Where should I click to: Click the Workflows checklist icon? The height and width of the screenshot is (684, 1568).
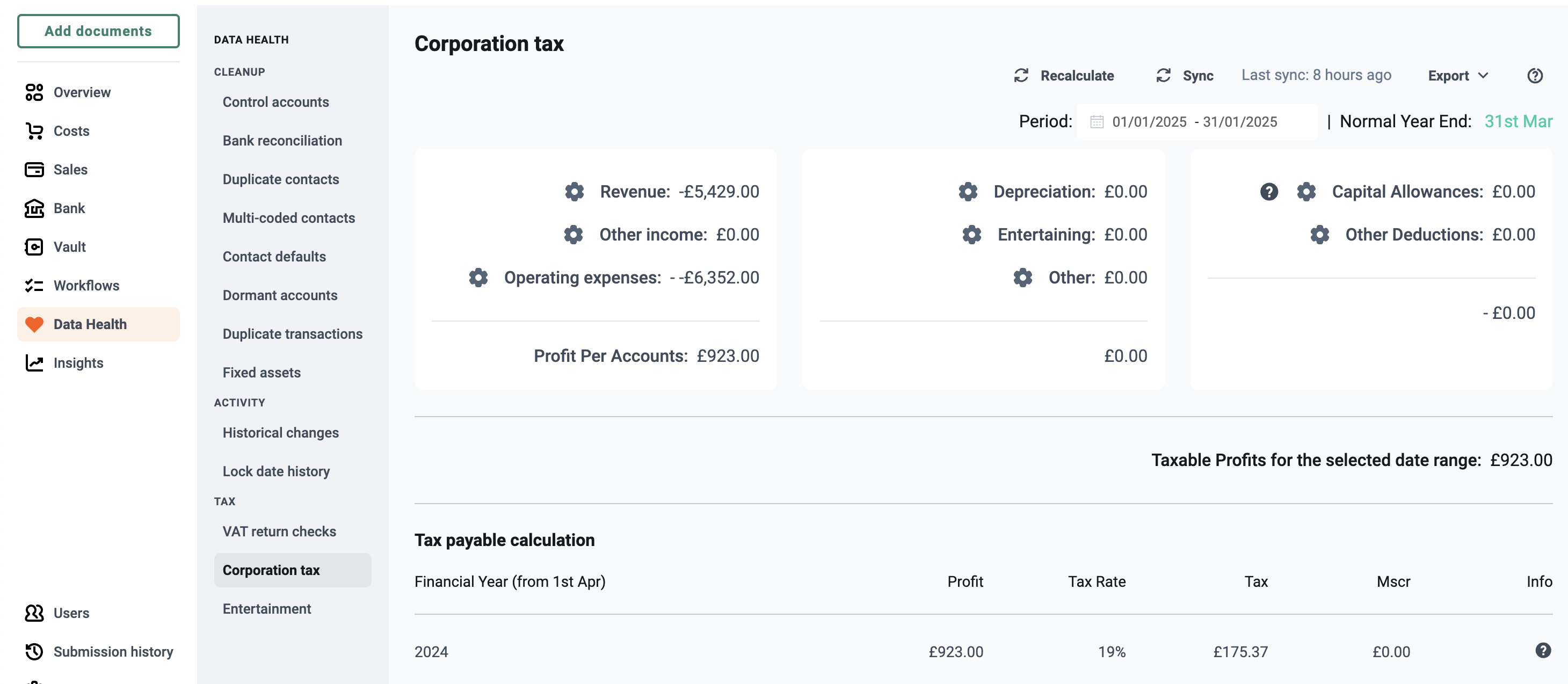pos(34,286)
